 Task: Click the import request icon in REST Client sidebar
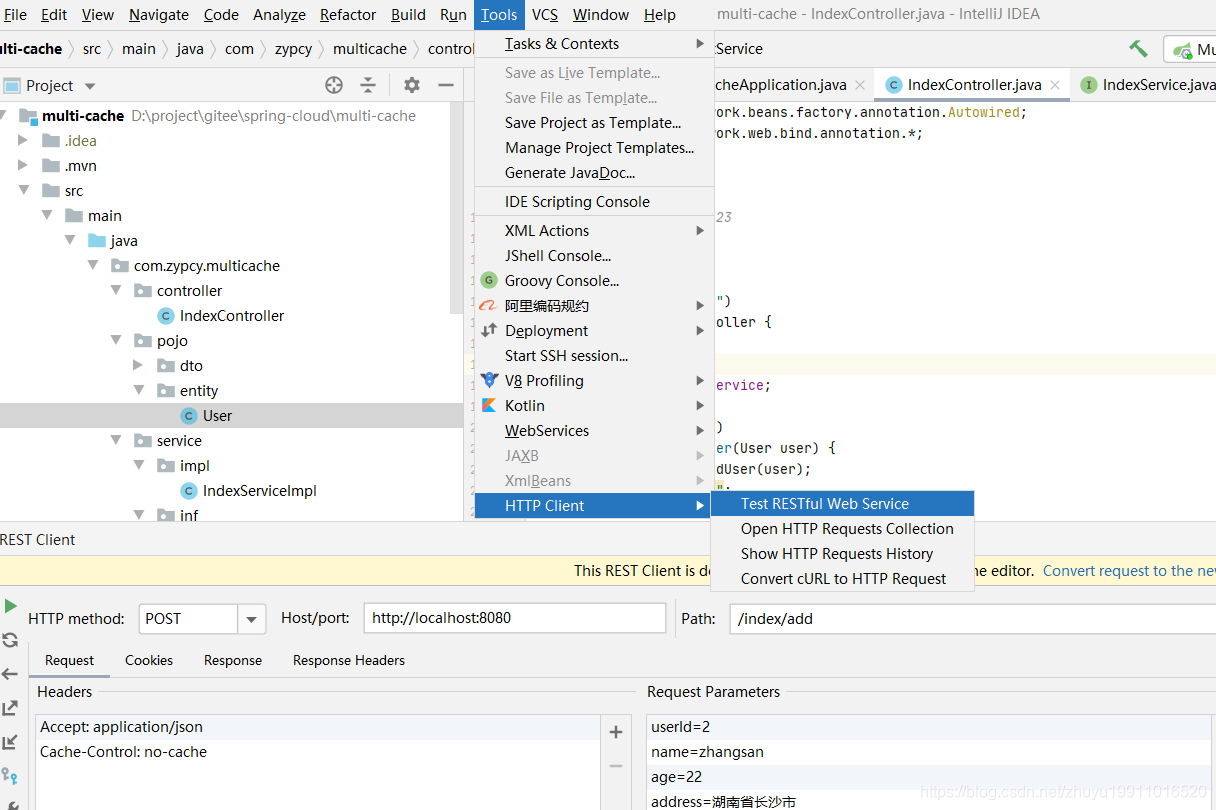pyautogui.click(x=10, y=742)
